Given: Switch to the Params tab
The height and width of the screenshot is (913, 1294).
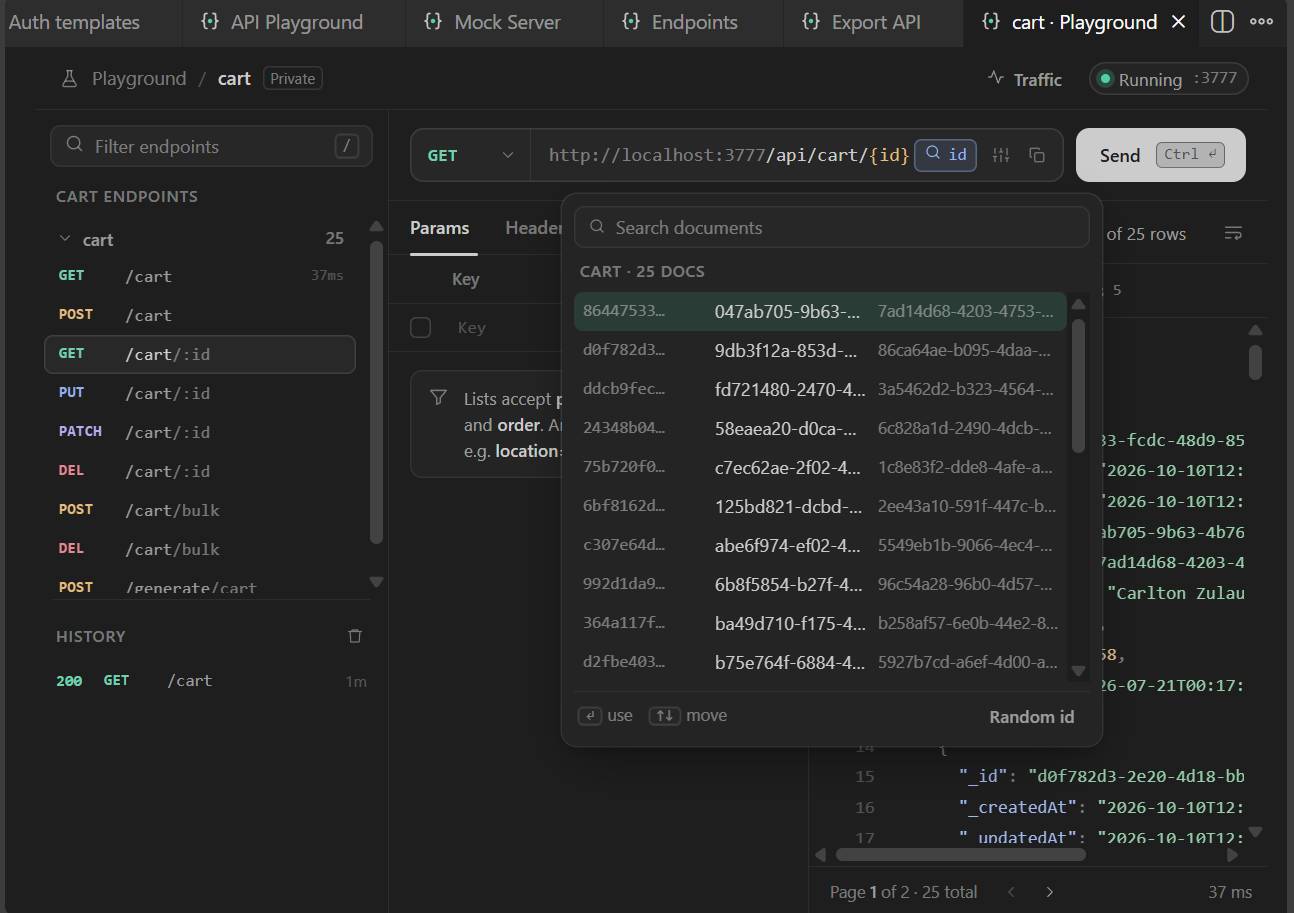Looking at the screenshot, I should 439,228.
